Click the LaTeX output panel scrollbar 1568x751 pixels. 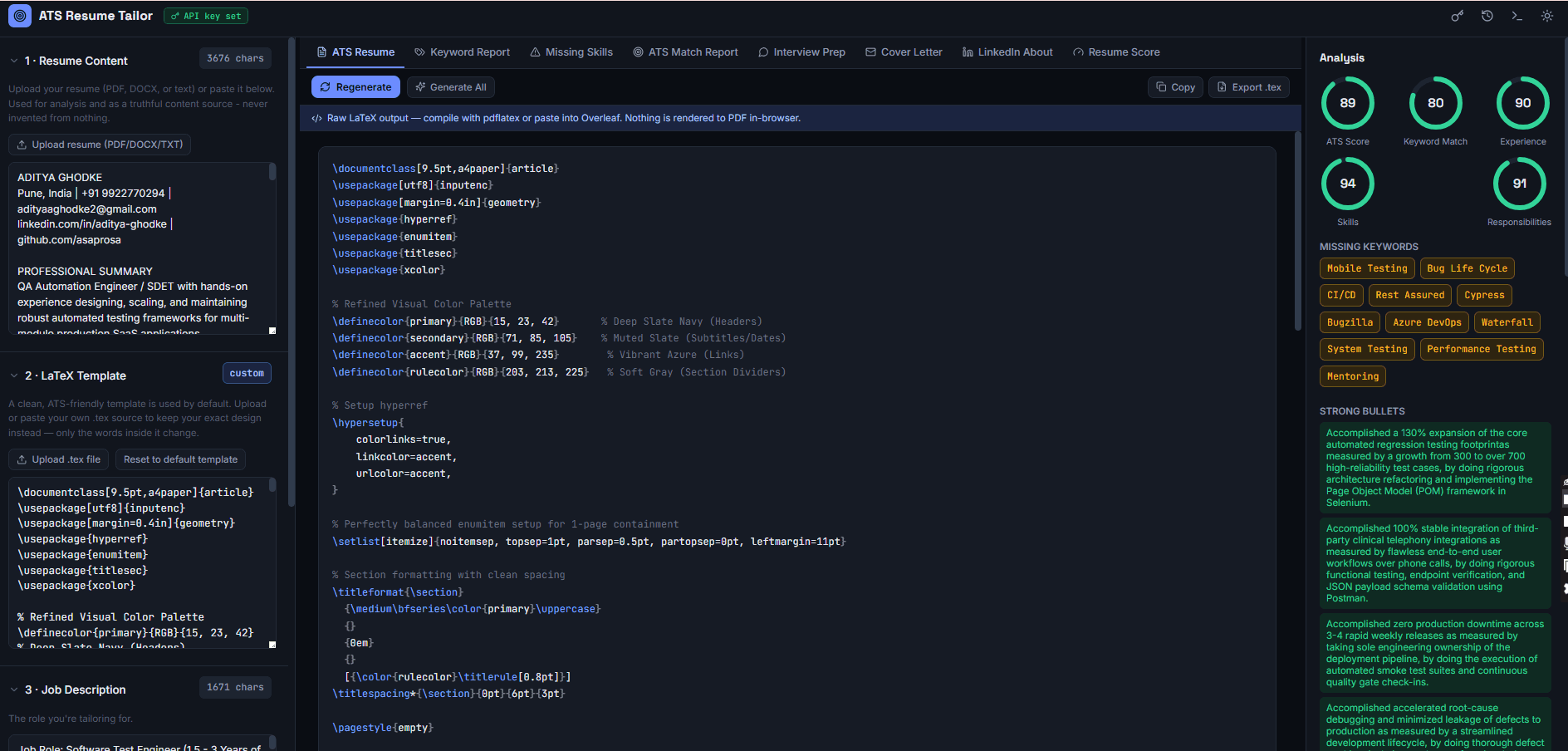pyautogui.click(x=1298, y=232)
